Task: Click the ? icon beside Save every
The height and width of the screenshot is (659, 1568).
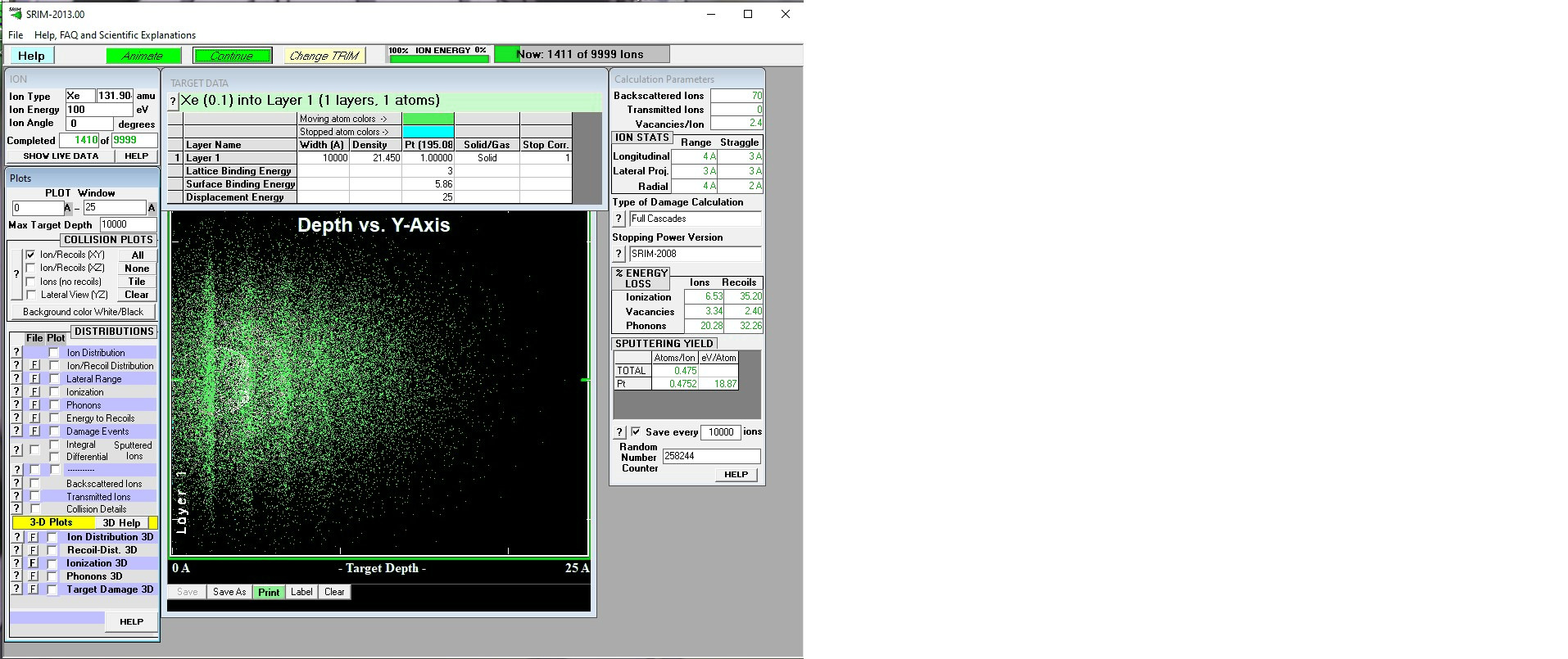Action: 619,432
